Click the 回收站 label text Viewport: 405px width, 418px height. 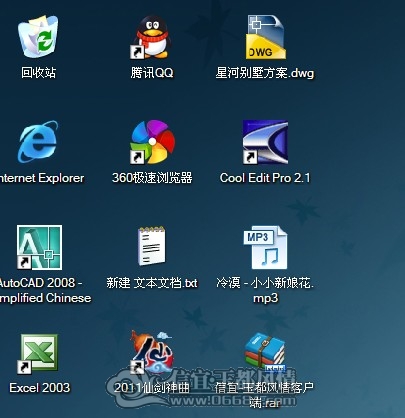(x=38, y=72)
